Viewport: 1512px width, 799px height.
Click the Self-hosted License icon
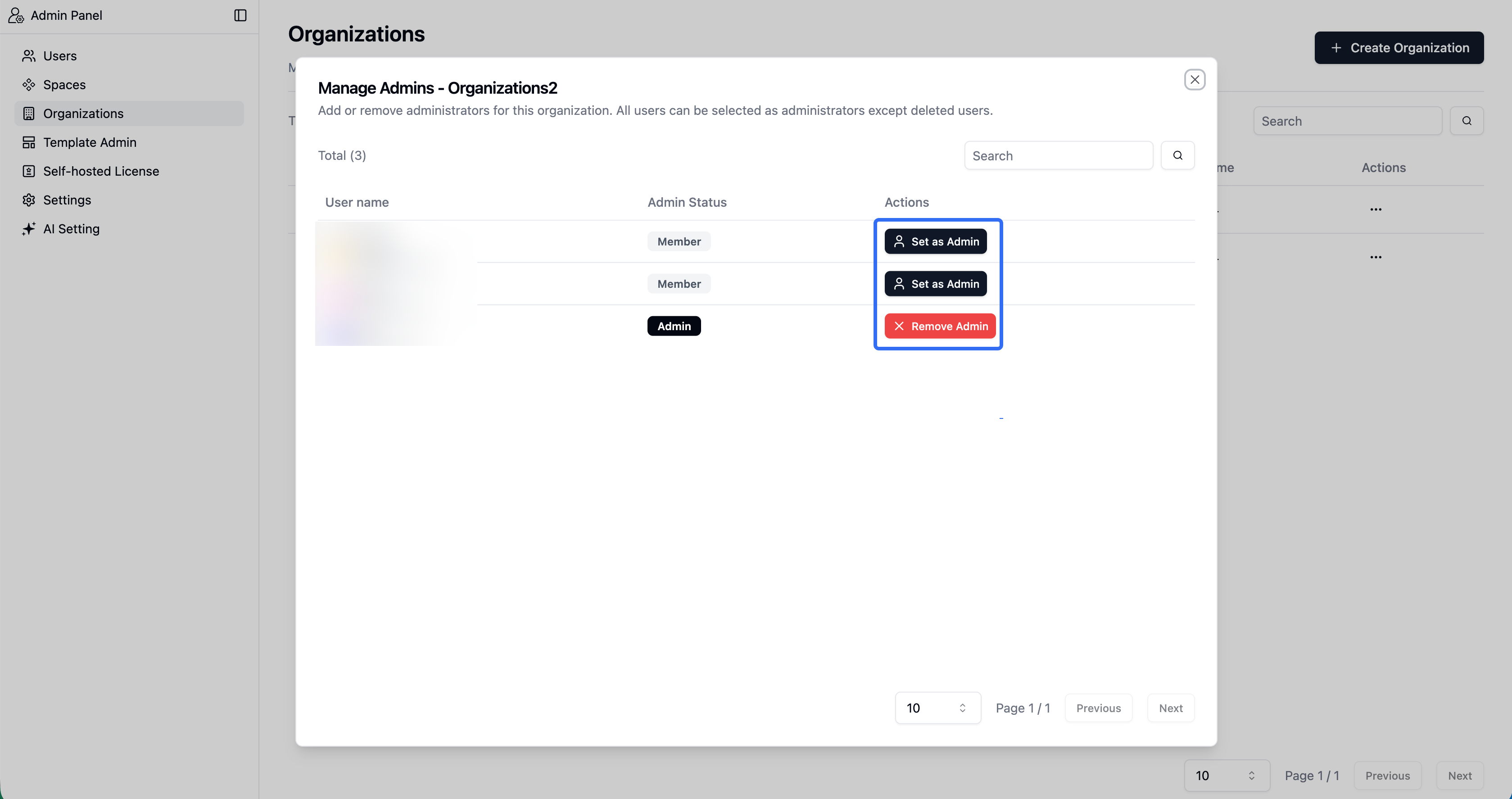[29, 172]
